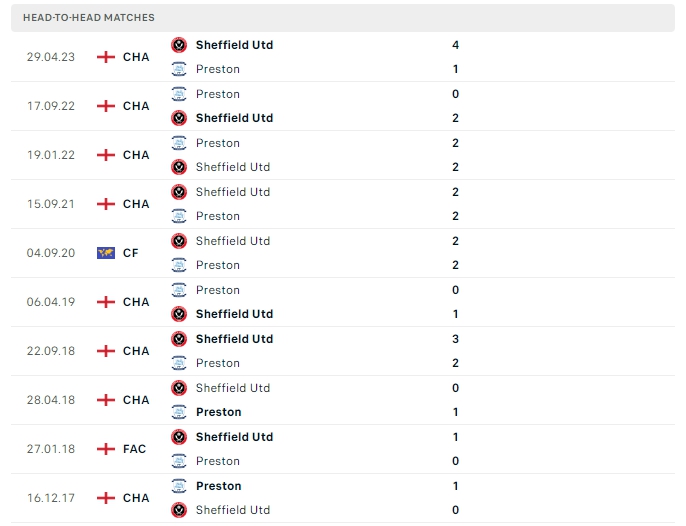Viewport: 686px width, 526px height.
Task: Click Preston crest in 16.12.17 match
Action: point(179,486)
